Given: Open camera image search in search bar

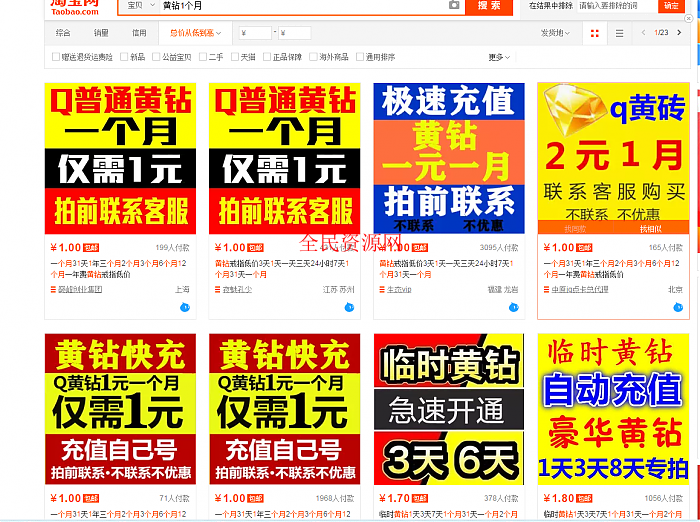Looking at the screenshot, I should tap(454, 5).
